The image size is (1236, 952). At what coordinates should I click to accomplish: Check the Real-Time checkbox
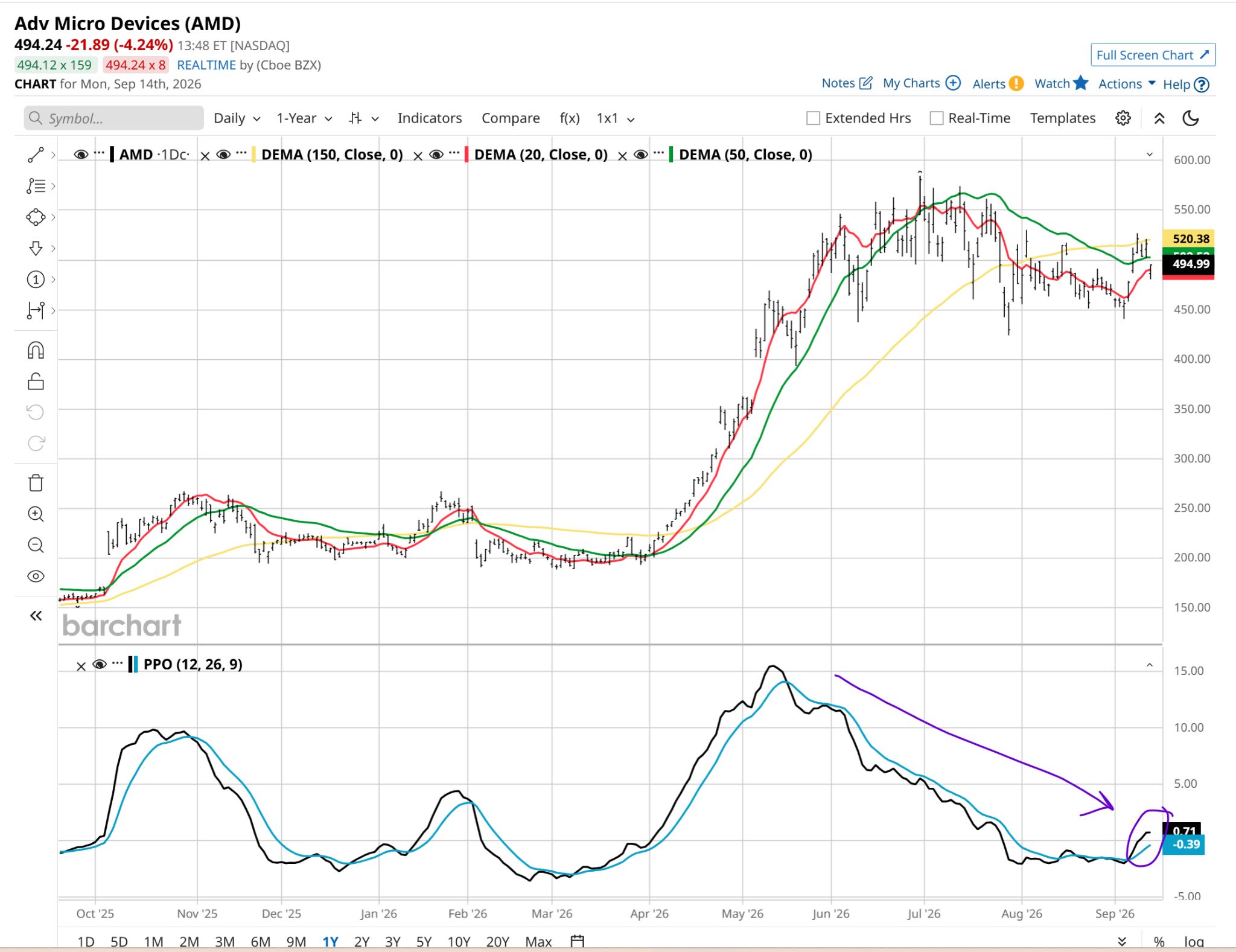pyautogui.click(x=936, y=118)
